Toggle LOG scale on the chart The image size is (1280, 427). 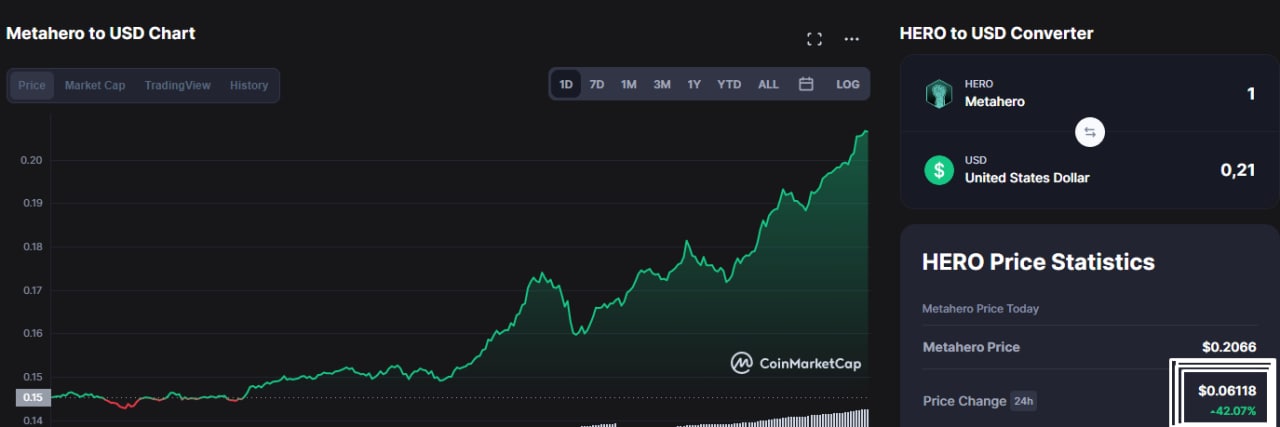point(848,85)
